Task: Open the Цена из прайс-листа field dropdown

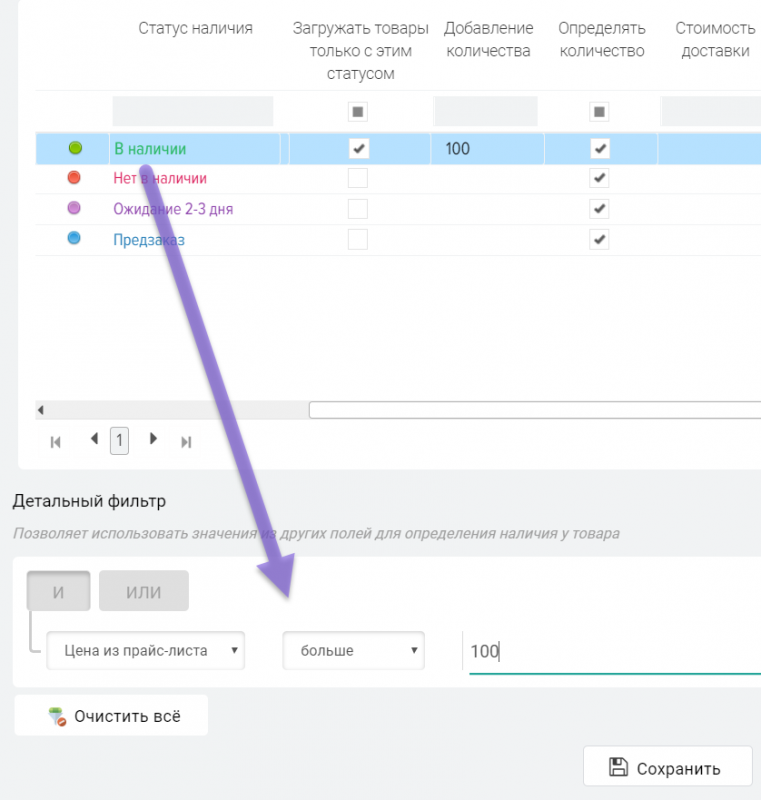Action: (x=146, y=650)
